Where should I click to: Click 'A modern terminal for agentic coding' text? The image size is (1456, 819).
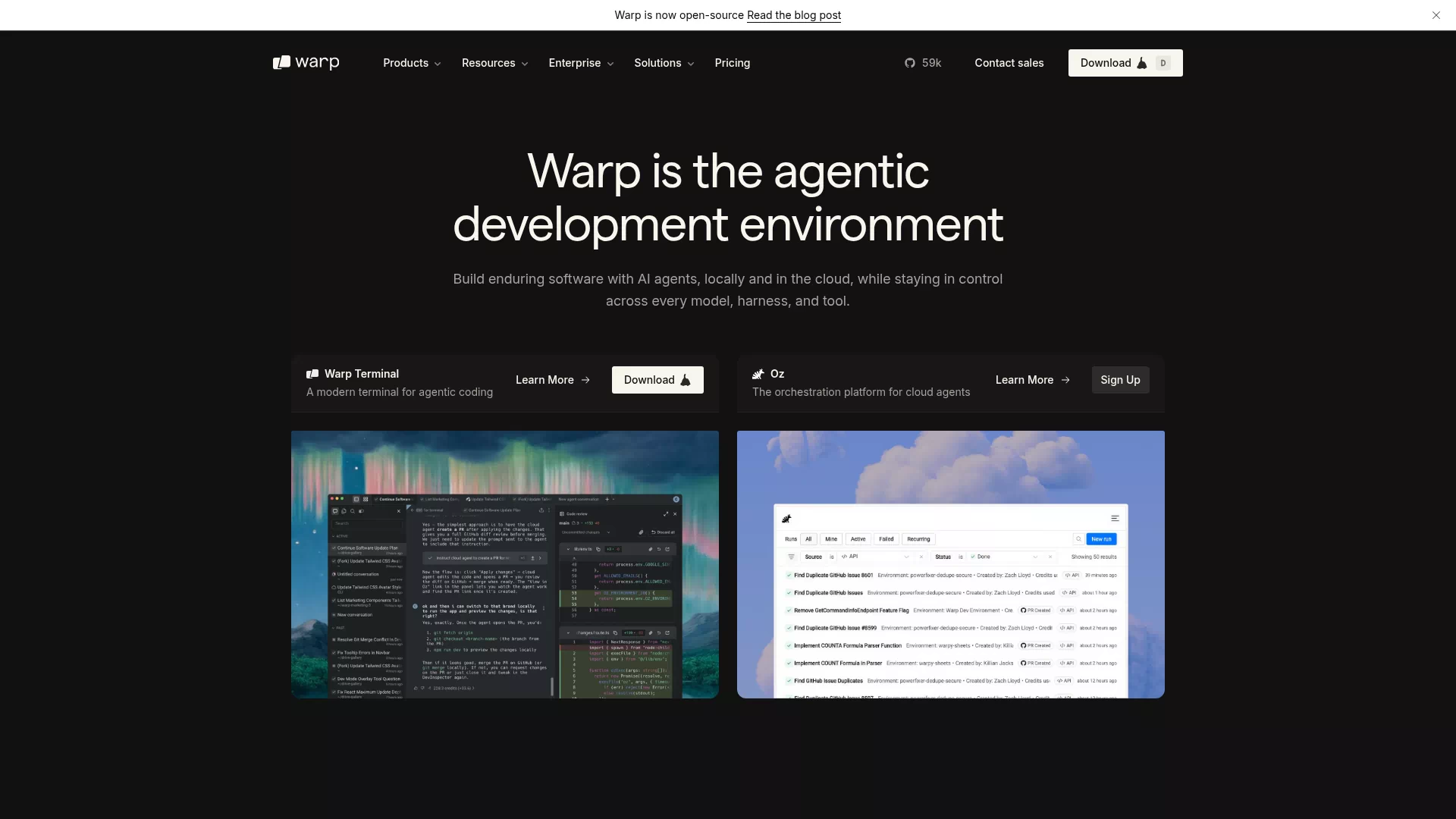tap(400, 392)
